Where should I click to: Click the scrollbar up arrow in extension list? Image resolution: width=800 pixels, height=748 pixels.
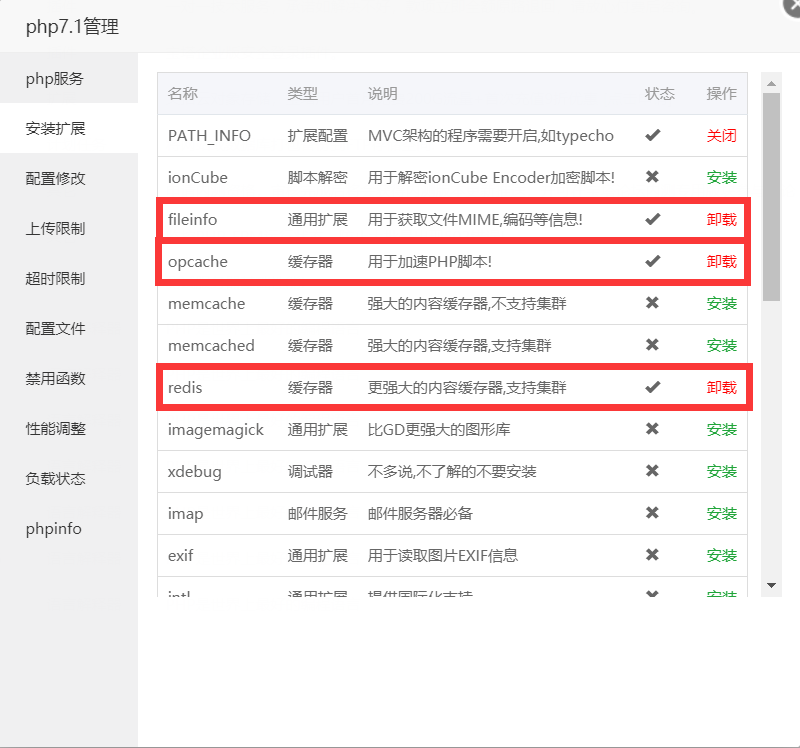[771, 82]
